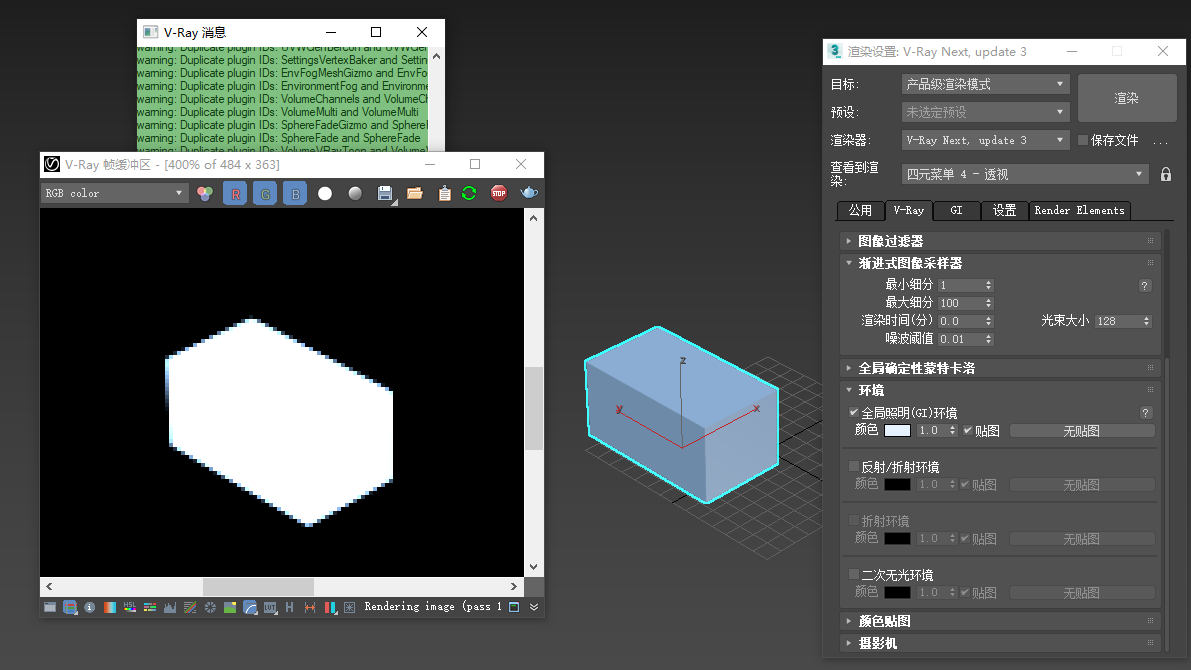Viewport: 1191px width, 670px height.
Task: Click the 噪波阈值 value field
Action: (960, 340)
